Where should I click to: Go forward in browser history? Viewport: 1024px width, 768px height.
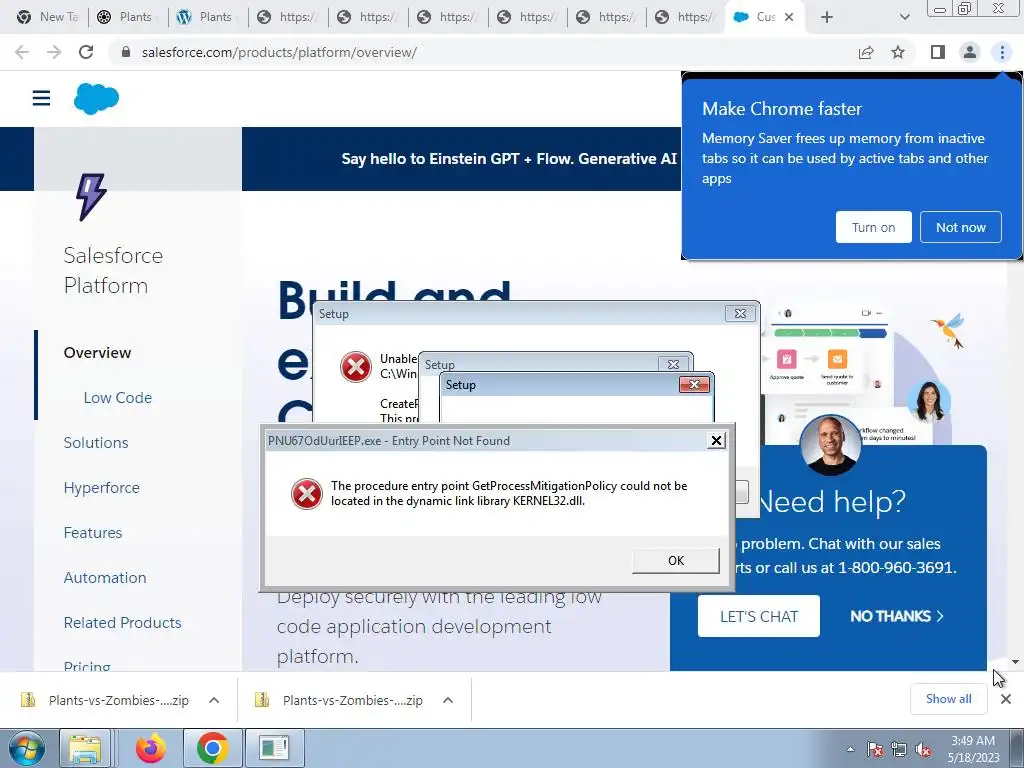[54, 52]
